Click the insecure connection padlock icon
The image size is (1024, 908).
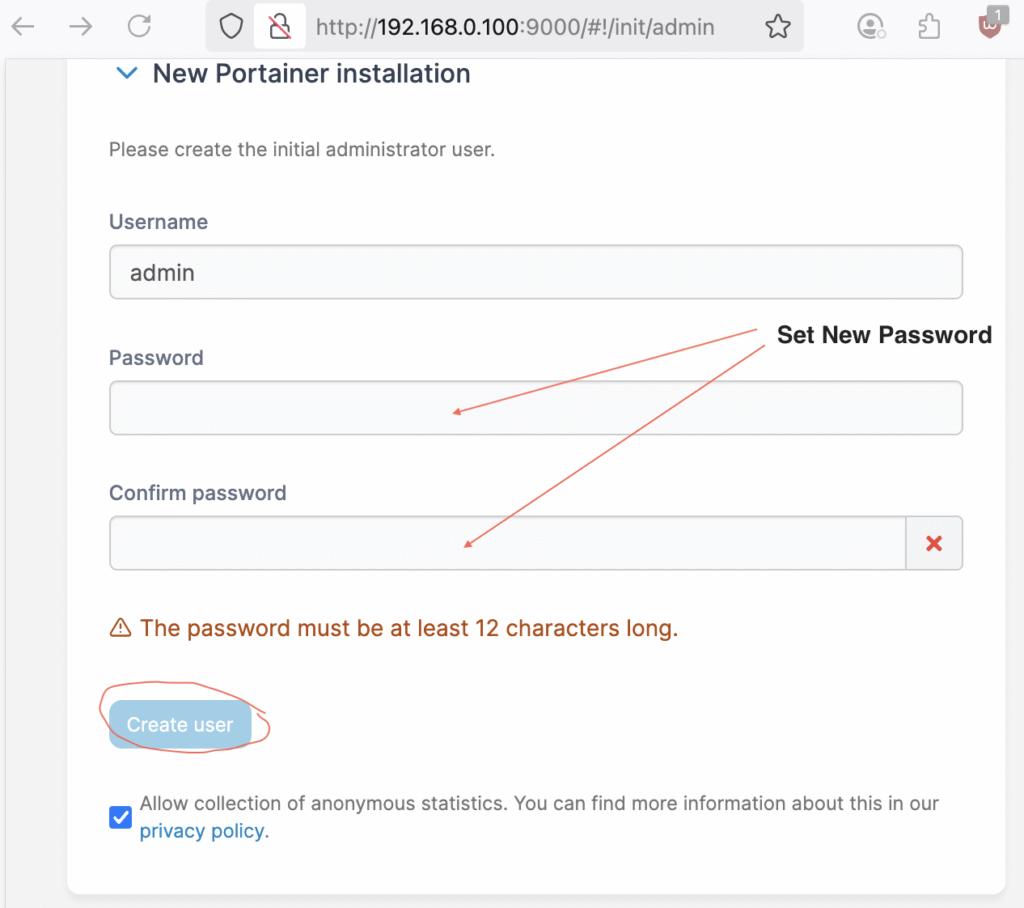(x=280, y=27)
